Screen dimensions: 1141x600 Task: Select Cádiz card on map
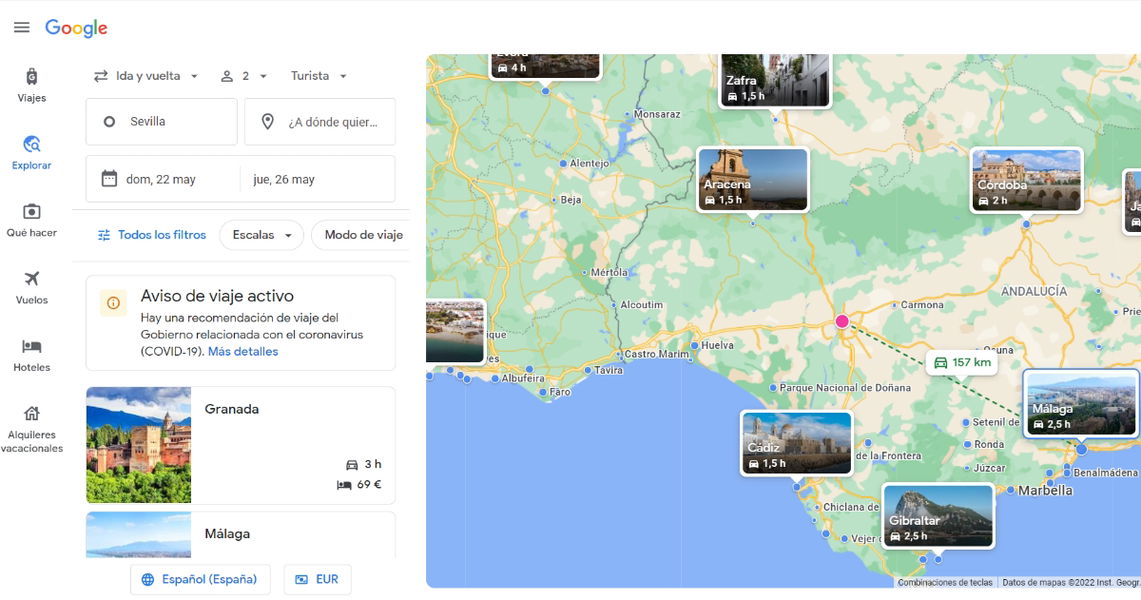click(x=796, y=443)
